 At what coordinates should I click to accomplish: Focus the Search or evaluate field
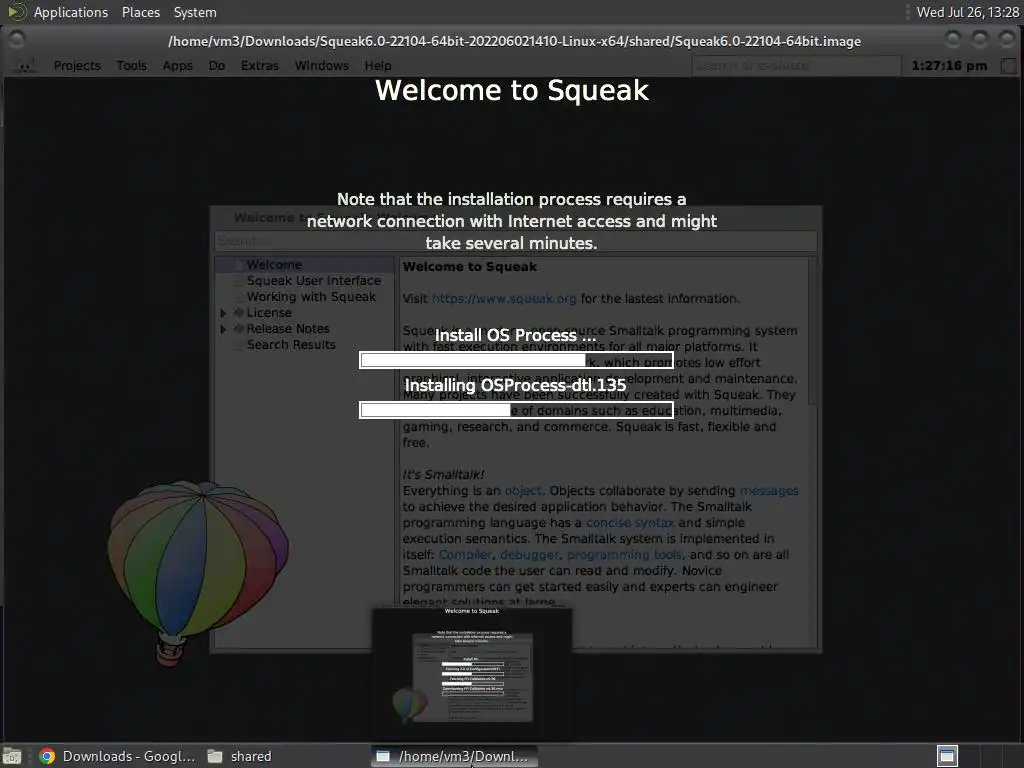pos(796,66)
